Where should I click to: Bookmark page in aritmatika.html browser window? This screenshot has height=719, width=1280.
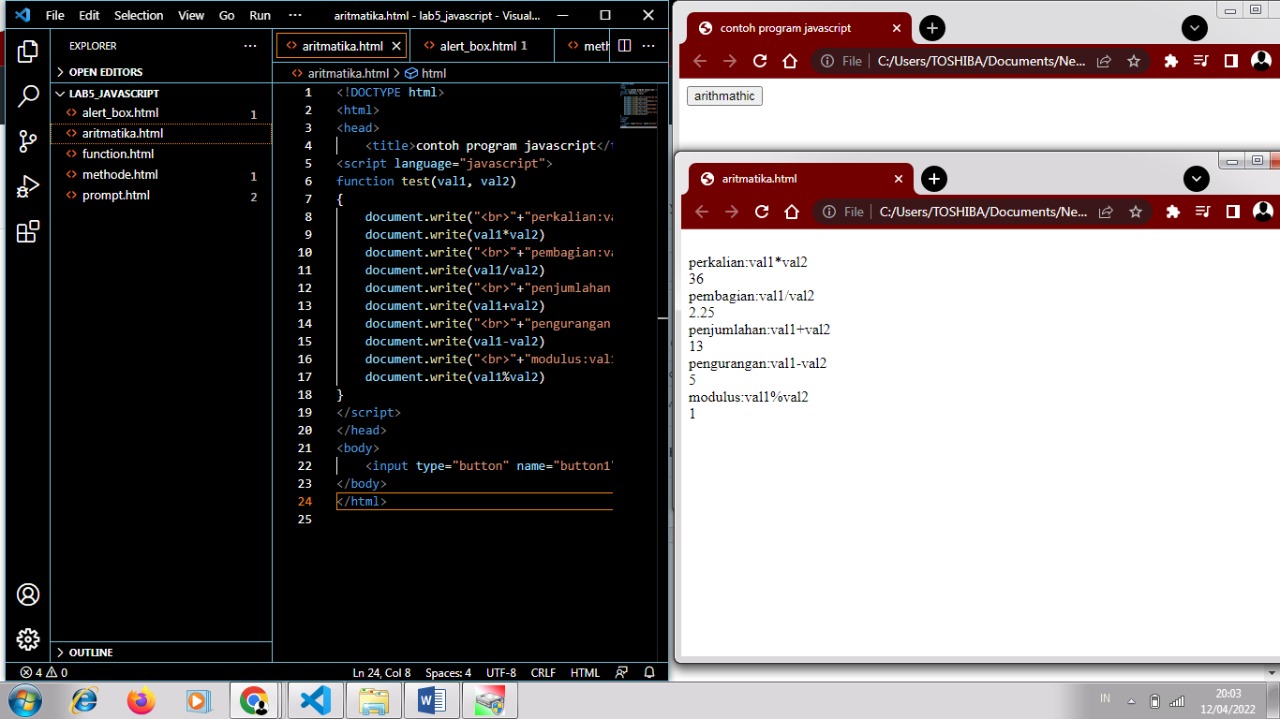click(1135, 212)
